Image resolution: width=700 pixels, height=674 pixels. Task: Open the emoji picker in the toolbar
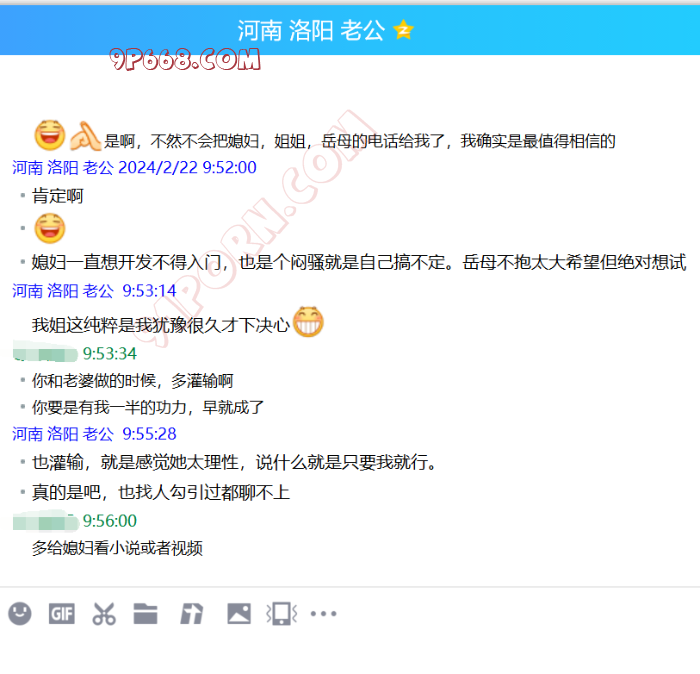pyautogui.click(x=20, y=613)
